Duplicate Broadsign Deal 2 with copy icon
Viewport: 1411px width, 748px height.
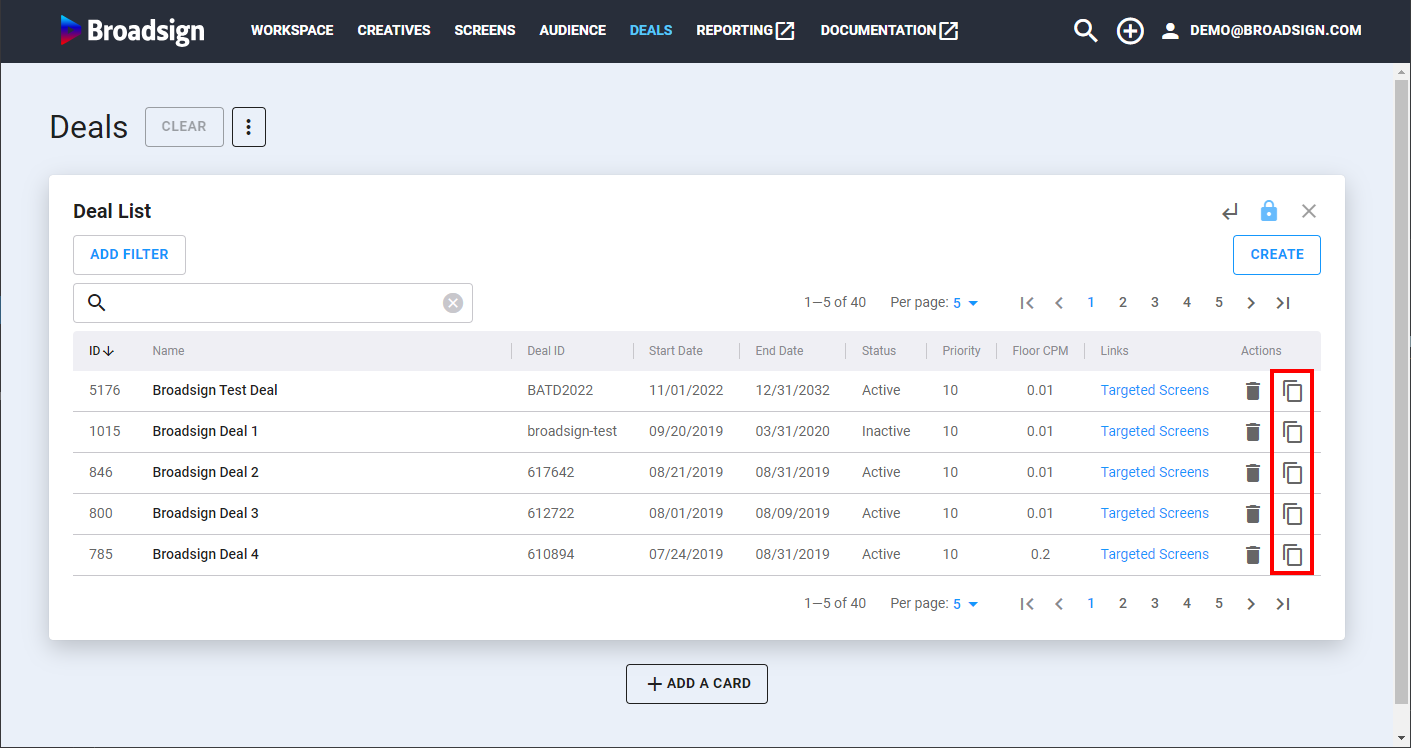point(1293,473)
